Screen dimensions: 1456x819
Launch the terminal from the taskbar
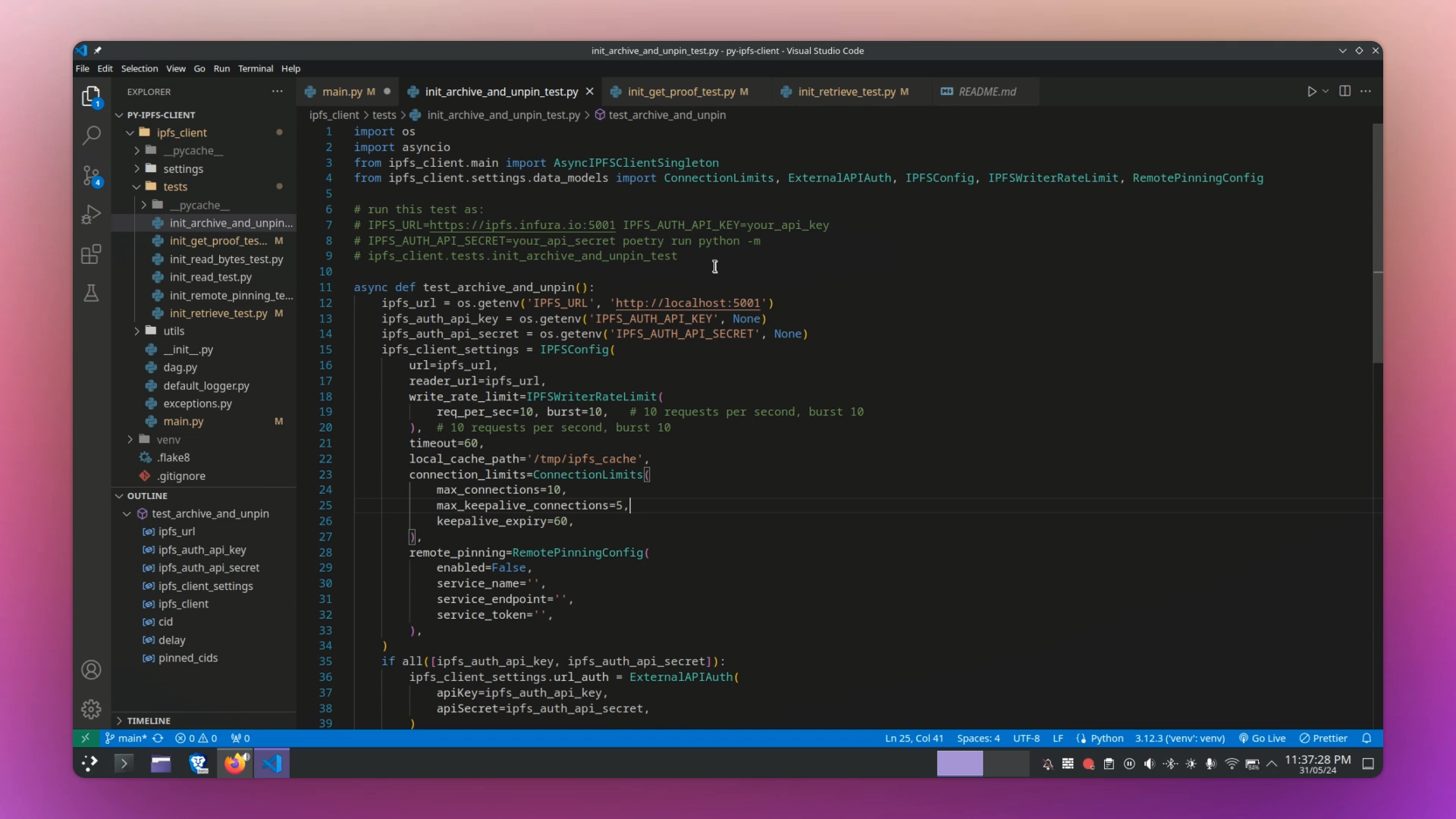click(124, 764)
